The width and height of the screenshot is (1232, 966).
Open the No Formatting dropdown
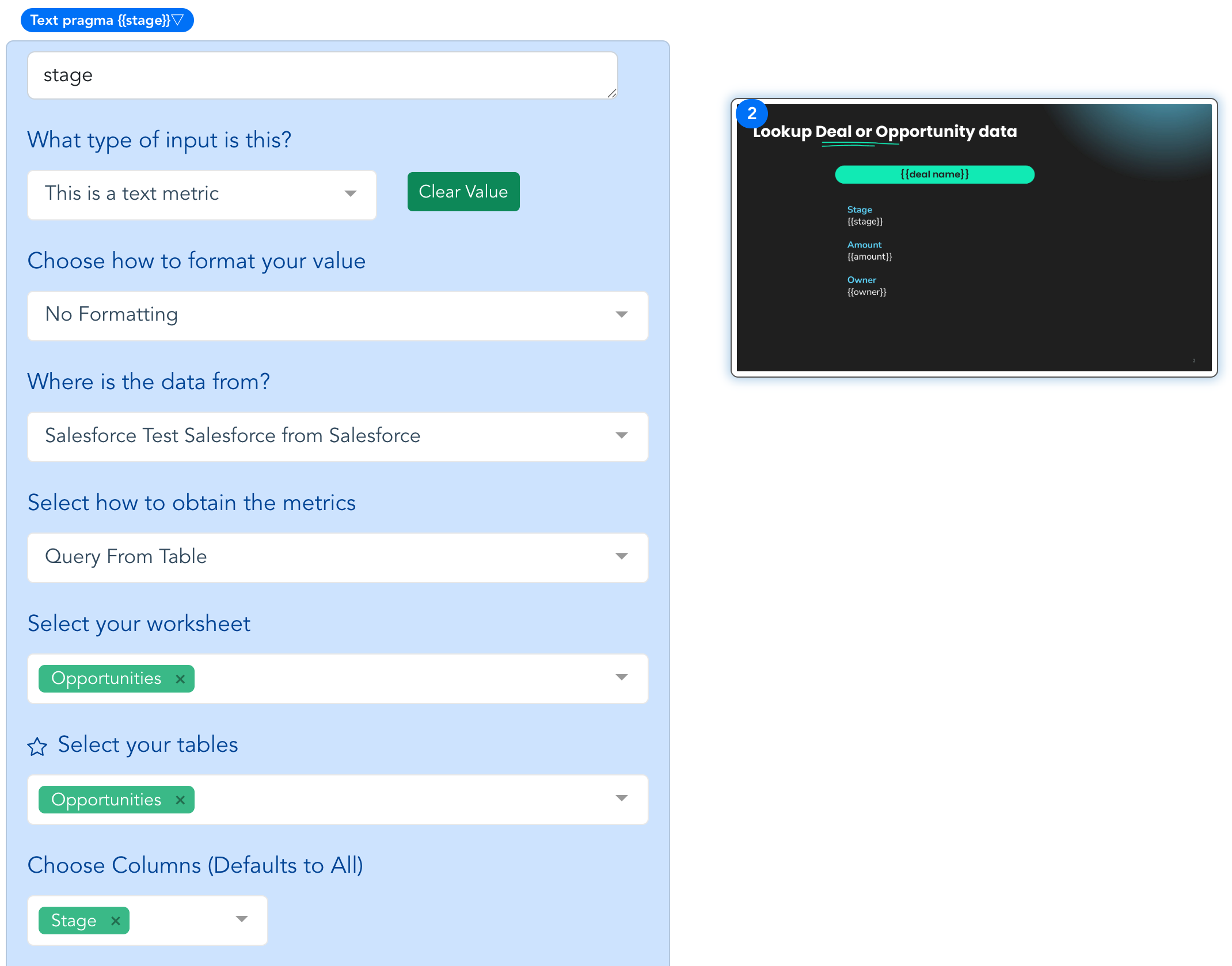(338, 315)
